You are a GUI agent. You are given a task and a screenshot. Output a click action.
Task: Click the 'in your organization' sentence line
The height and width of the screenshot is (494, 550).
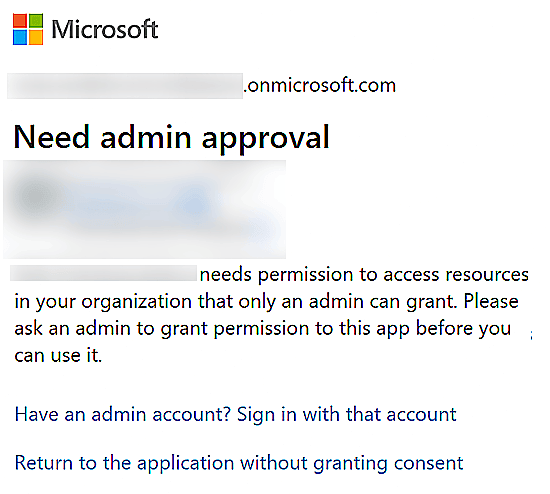coord(266,301)
